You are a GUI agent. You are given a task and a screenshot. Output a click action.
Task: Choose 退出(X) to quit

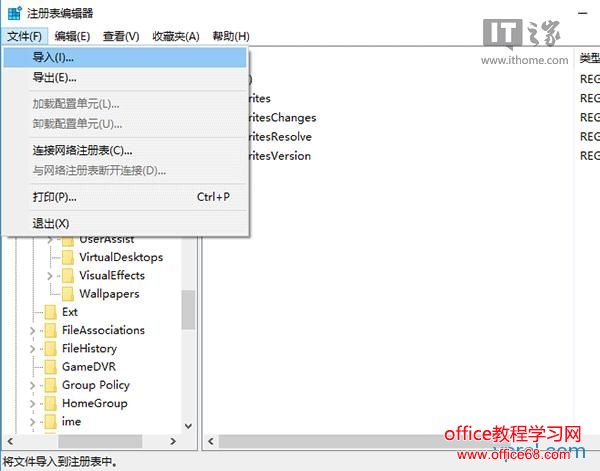125,223
